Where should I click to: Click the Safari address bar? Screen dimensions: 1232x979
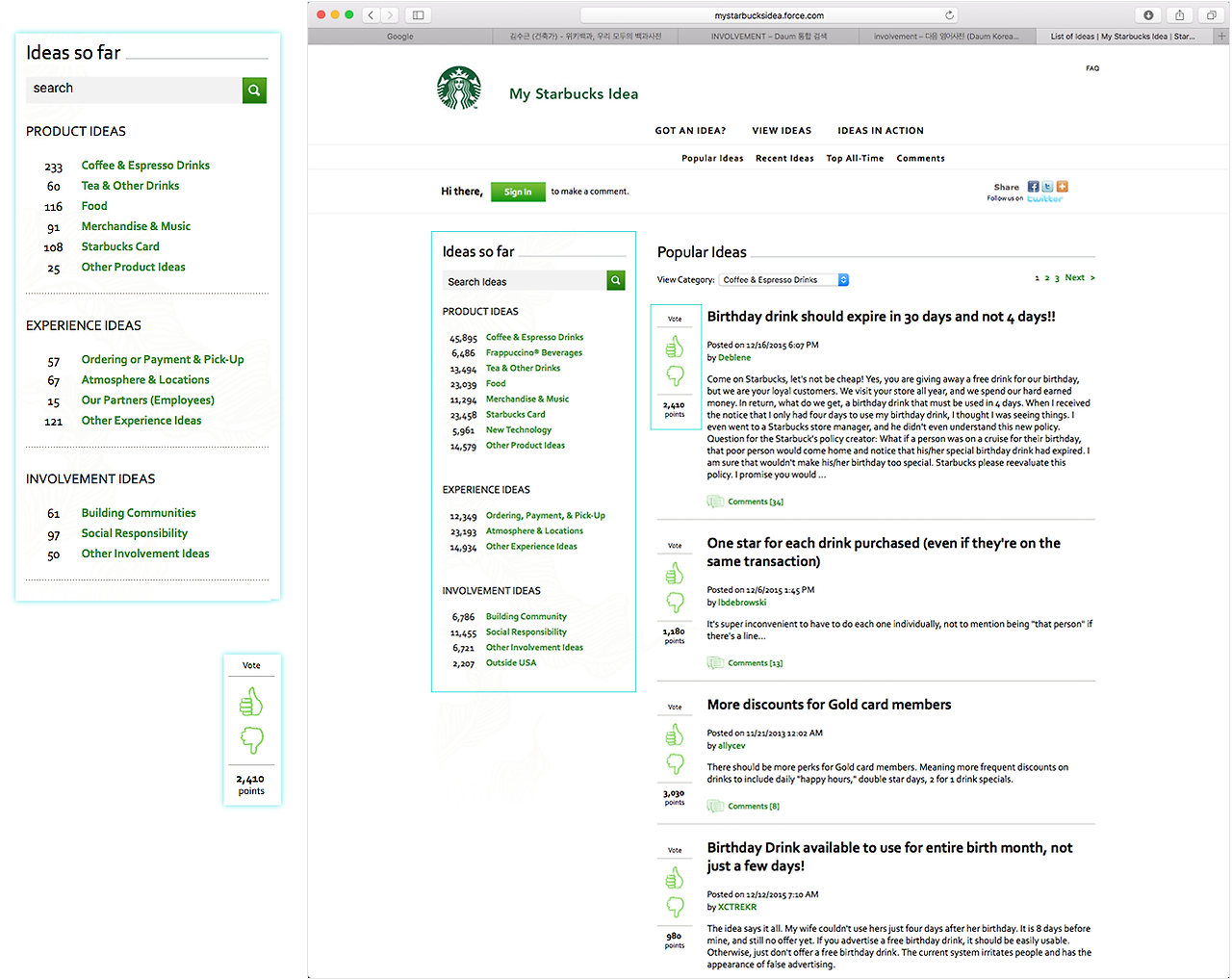(x=769, y=15)
